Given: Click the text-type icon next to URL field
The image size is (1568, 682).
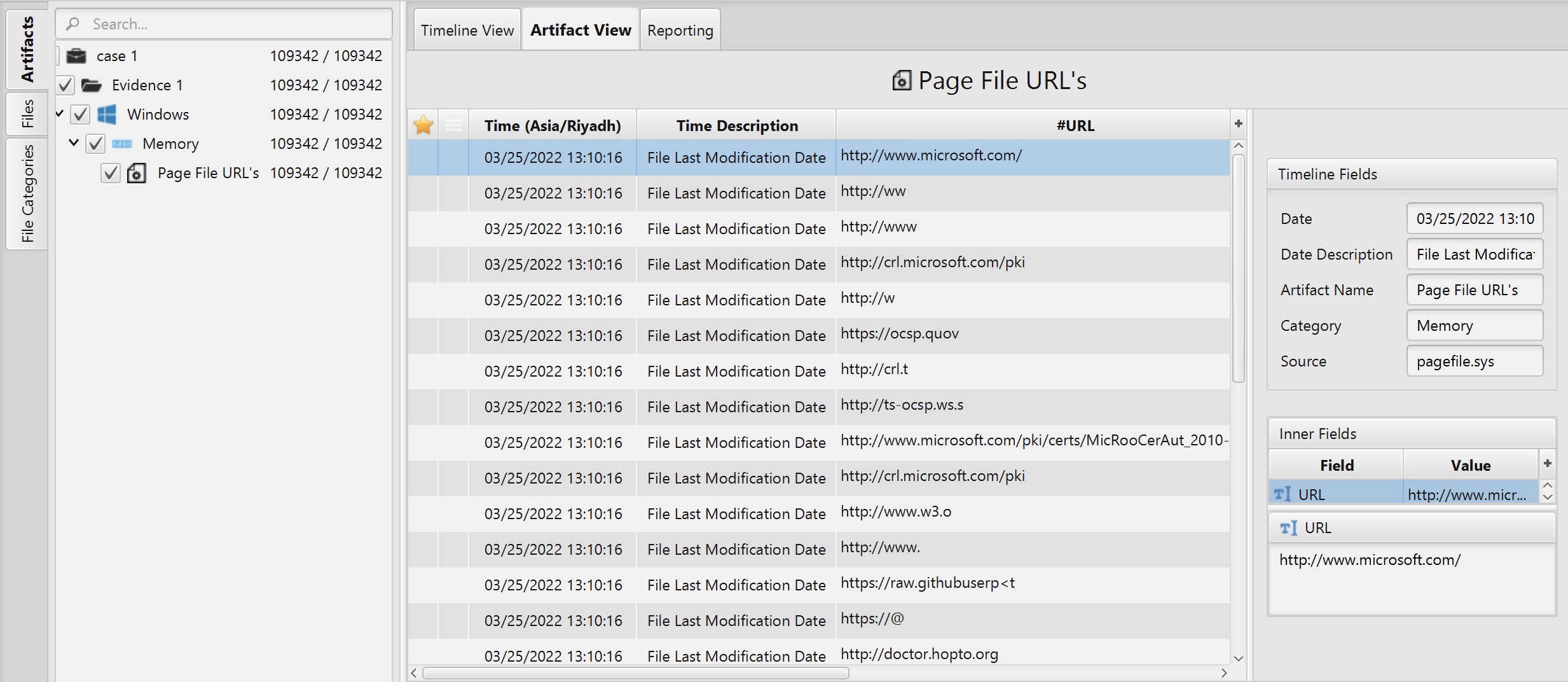Looking at the screenshot, I should point(1285,493).
